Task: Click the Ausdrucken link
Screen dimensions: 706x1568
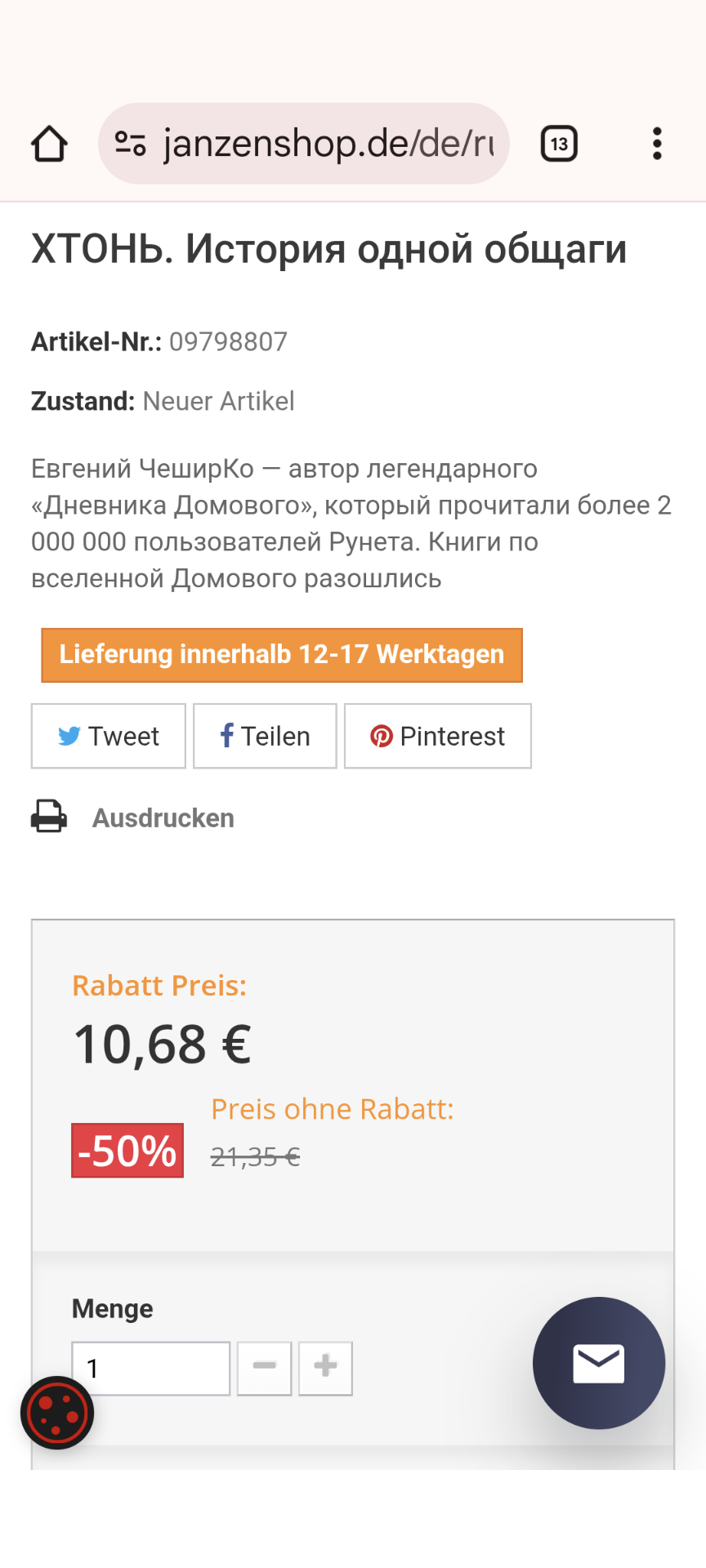Action: (x=163, y=818)
